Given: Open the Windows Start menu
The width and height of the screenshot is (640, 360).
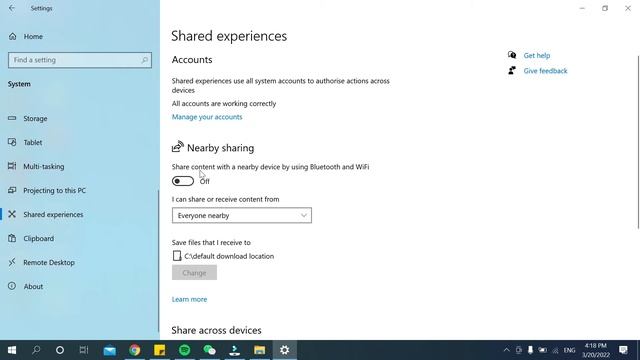Looking at the screenshot, I should 12,350.
